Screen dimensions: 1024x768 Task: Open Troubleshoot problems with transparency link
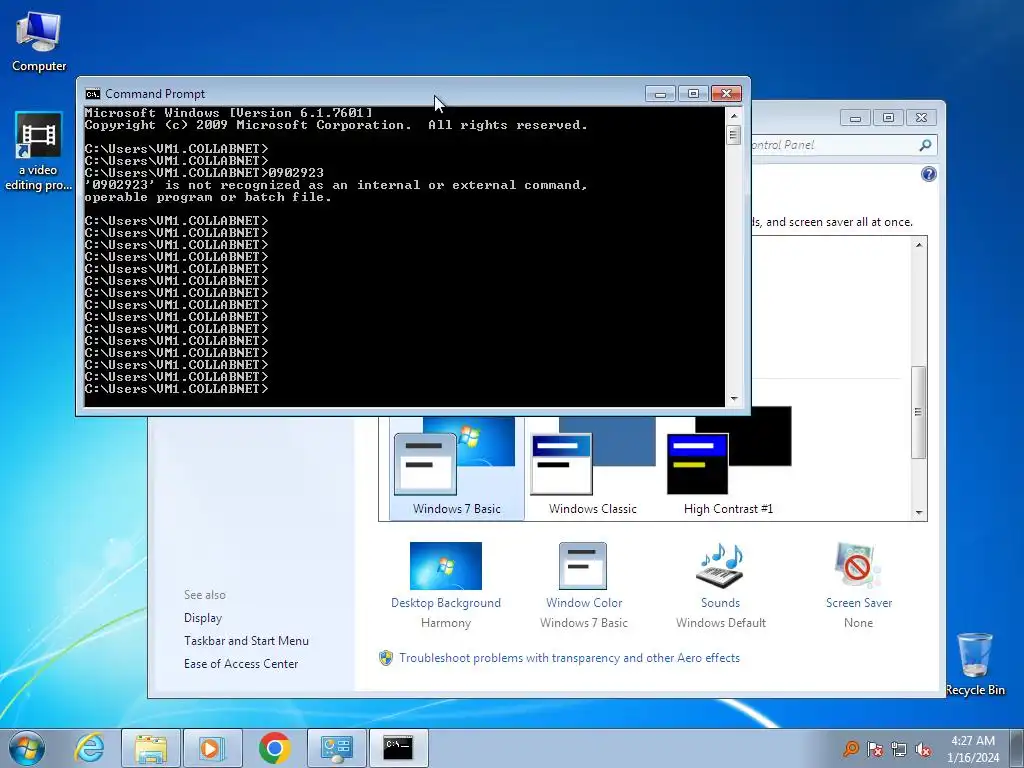[x=569, y=658]
